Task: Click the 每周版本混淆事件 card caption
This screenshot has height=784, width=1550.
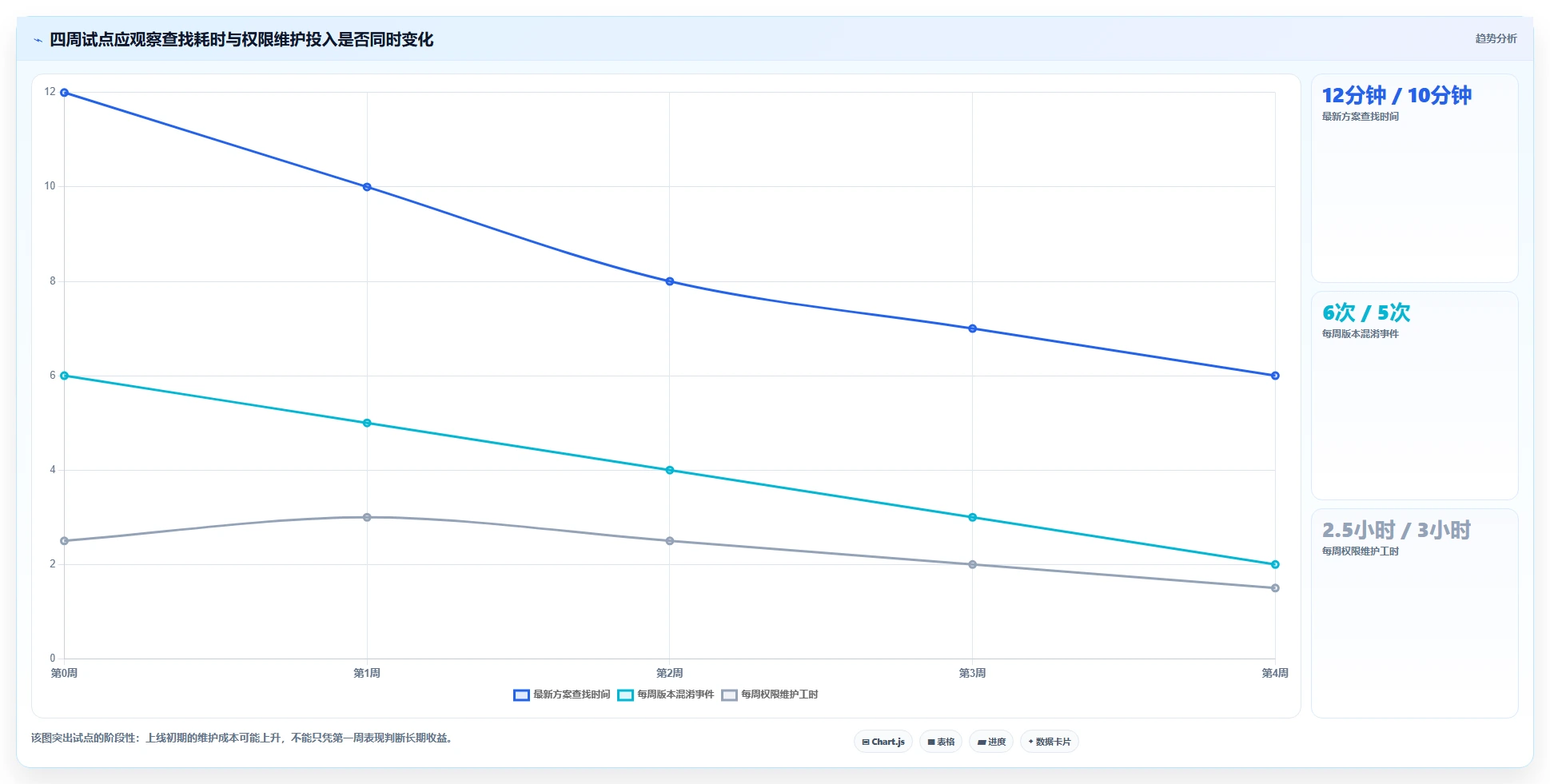Action: [x=1361, y=334]
